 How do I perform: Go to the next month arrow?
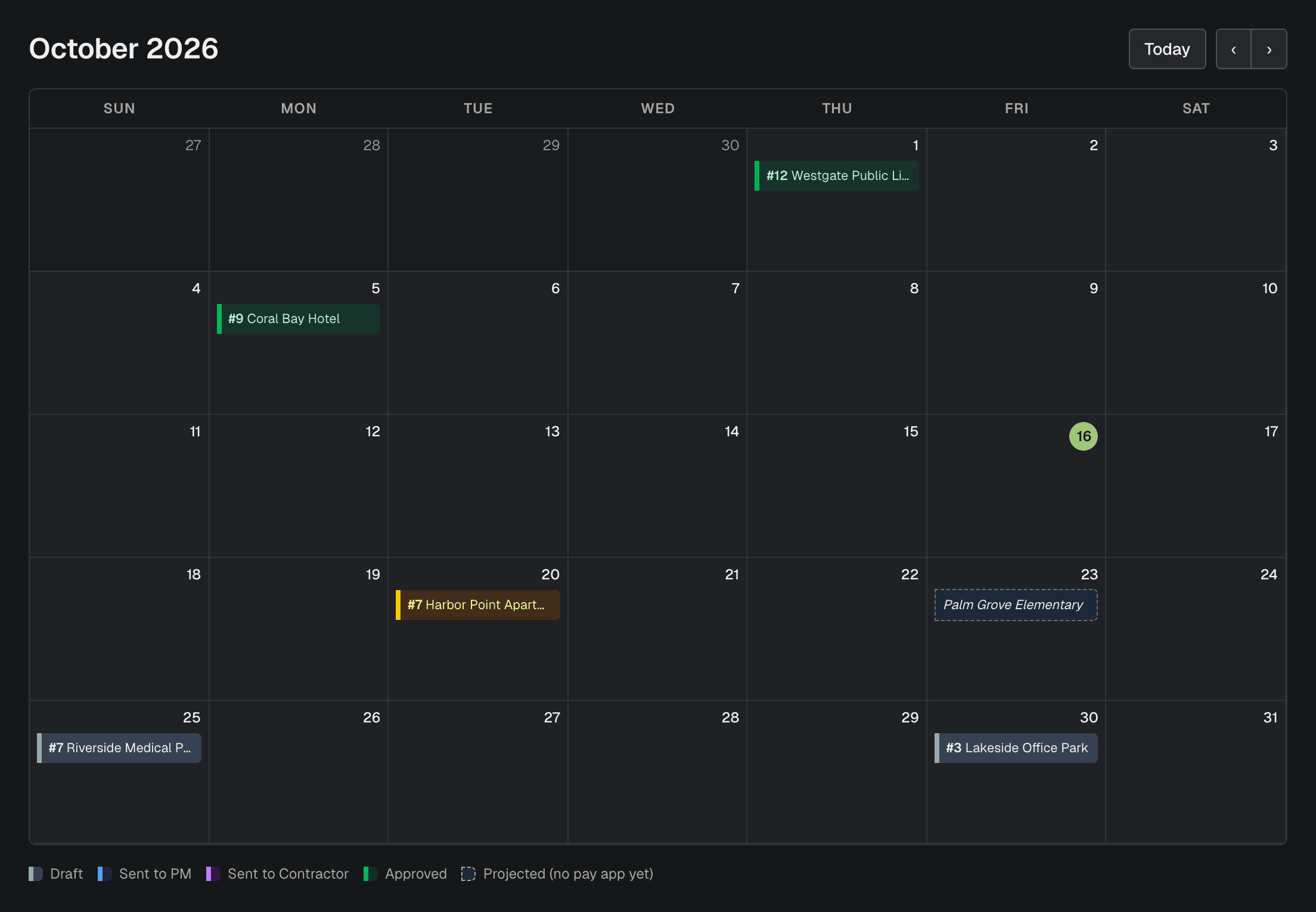(1269, 49)
